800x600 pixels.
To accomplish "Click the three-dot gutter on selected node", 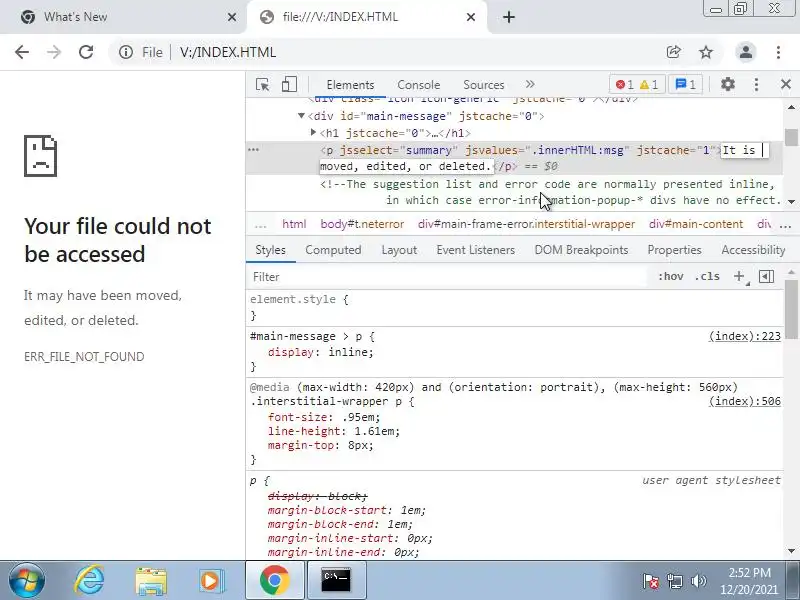I will [x=254, y=149].
